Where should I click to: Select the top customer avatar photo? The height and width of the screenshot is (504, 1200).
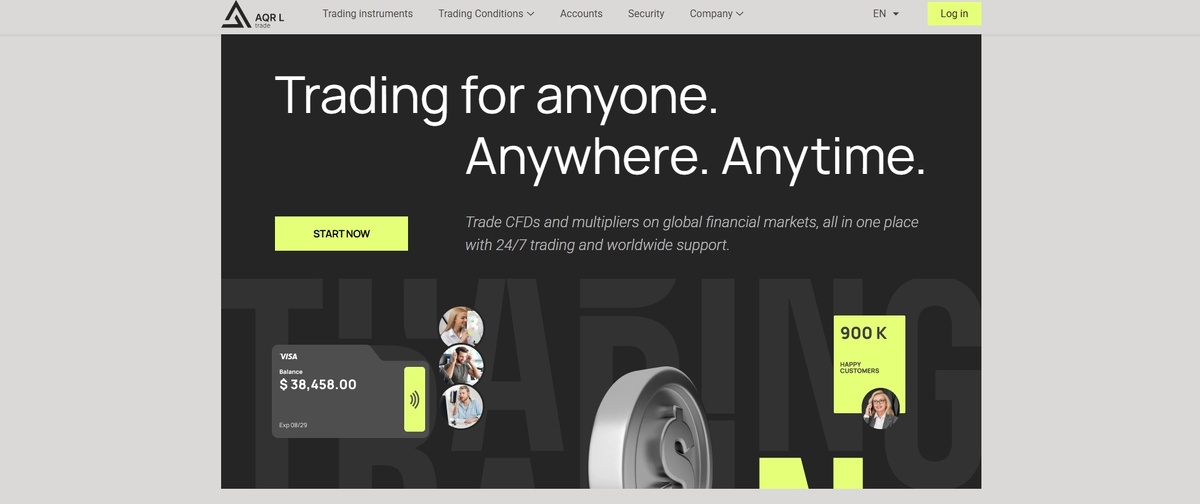pos(461,327)
